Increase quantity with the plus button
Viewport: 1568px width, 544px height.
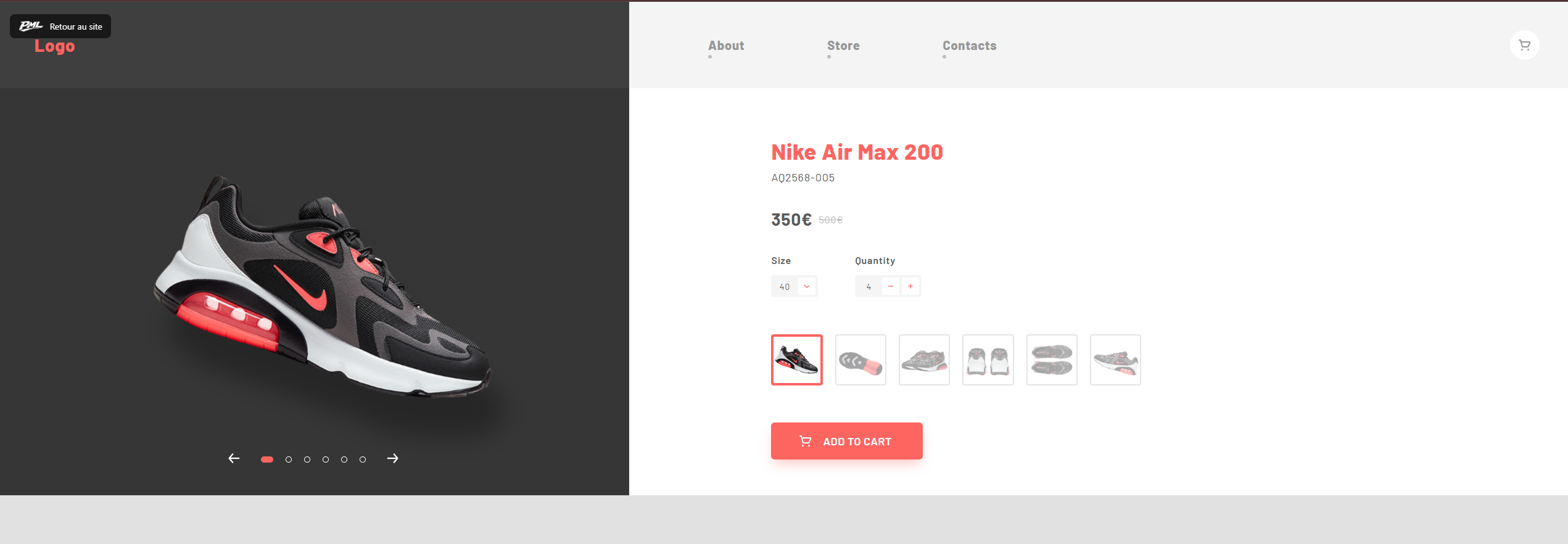[x=910, y=286]
